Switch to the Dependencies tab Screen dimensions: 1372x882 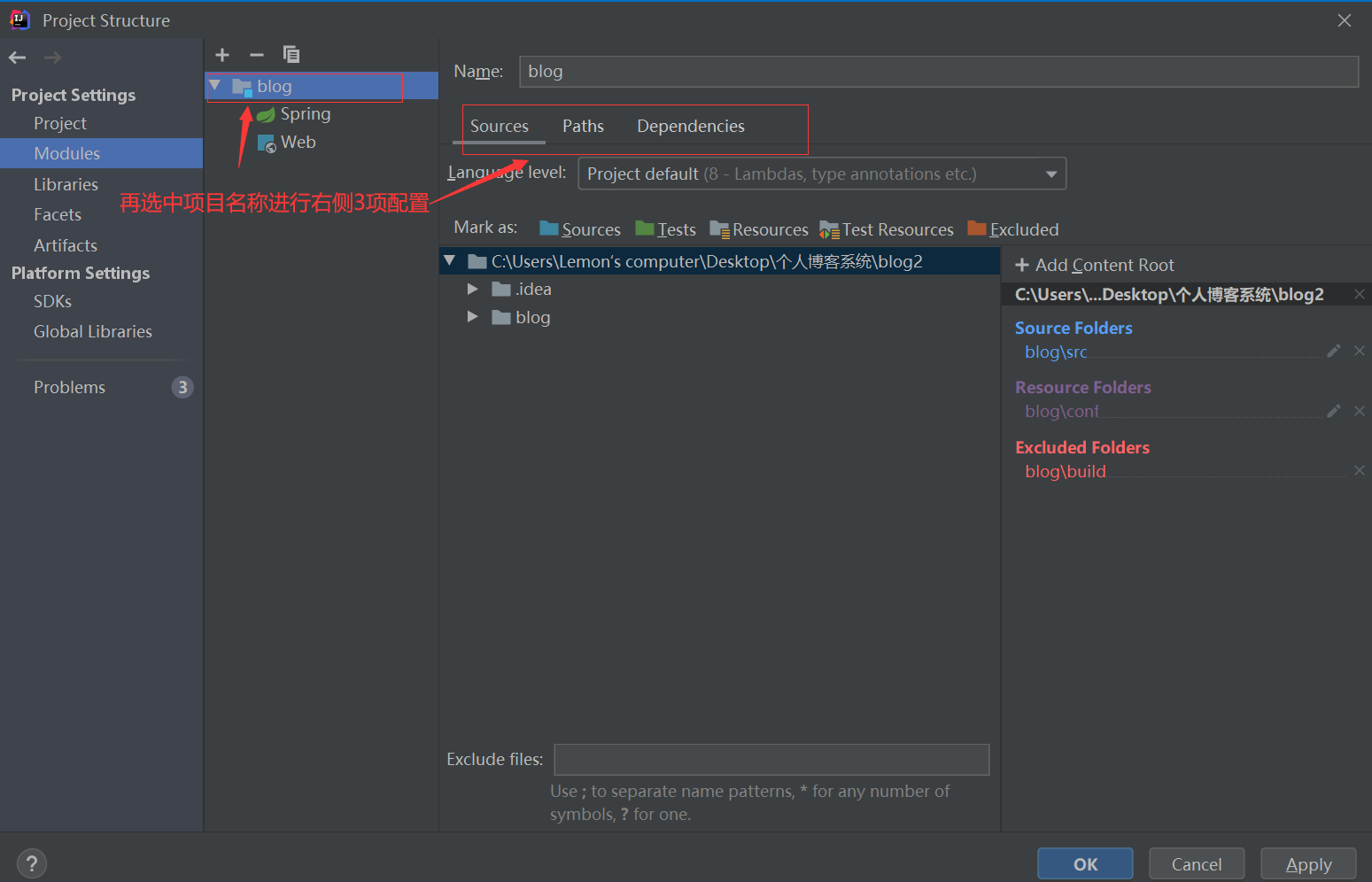690,126
